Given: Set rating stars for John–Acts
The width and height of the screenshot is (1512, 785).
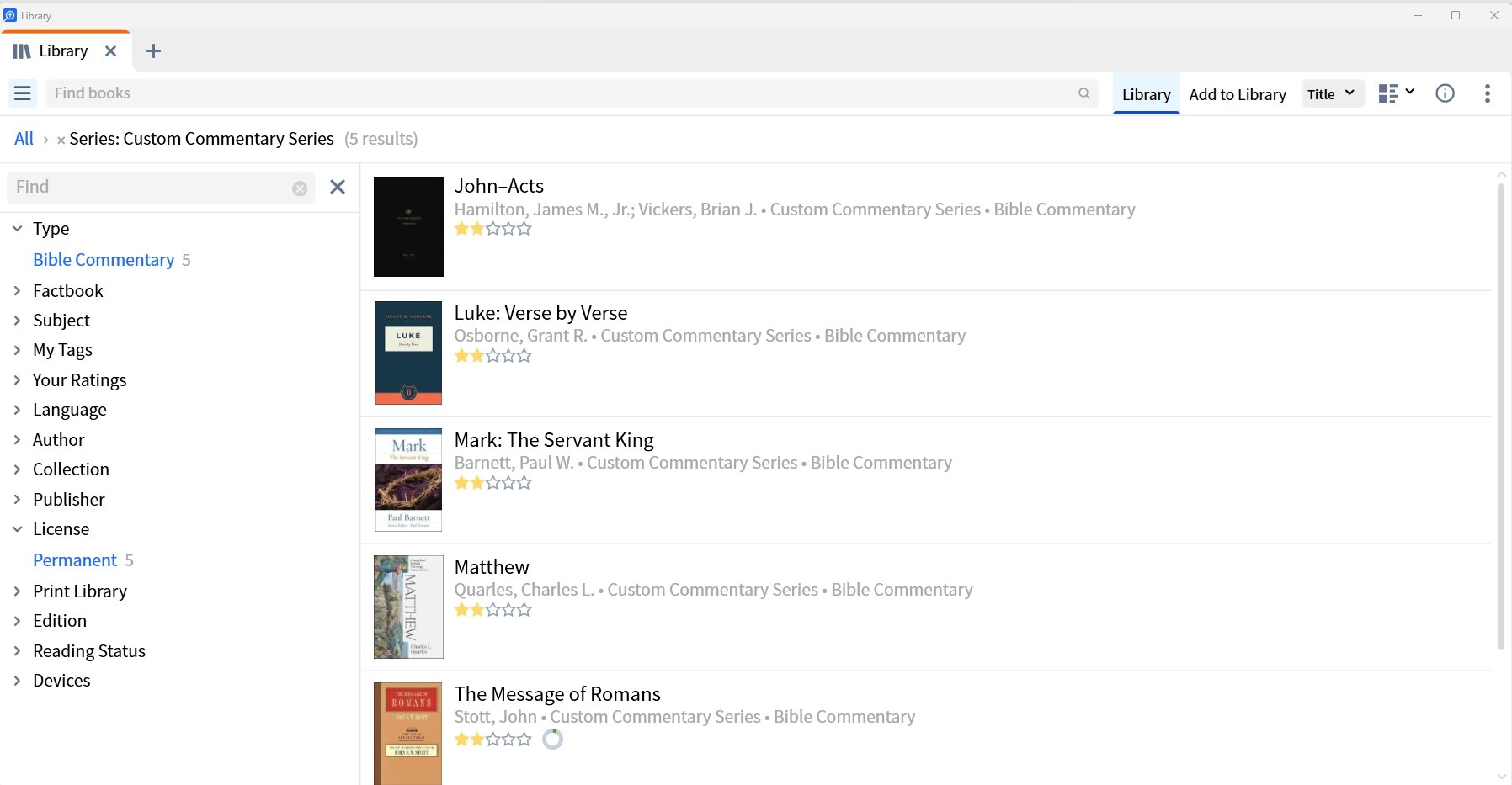Looking at the screenshot, I should 493,229.
